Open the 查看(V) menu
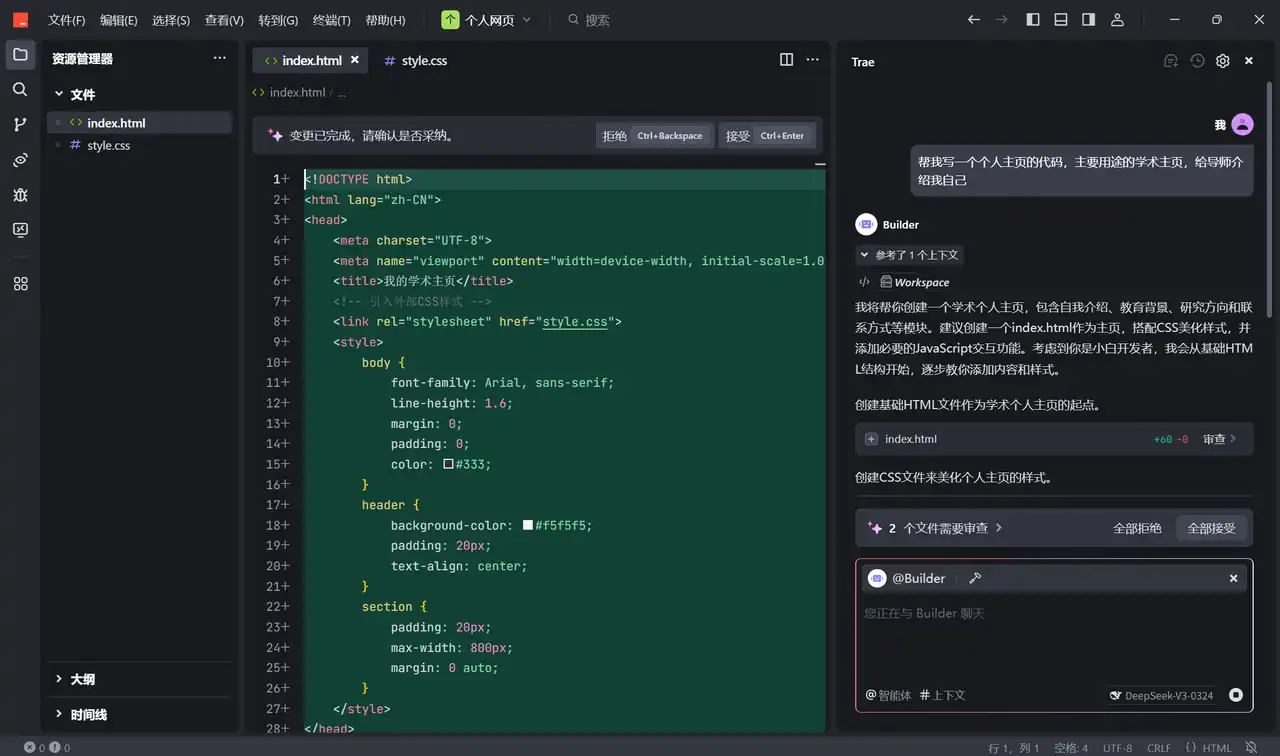Screen dimensions: 1280x756 click(224, 20)
